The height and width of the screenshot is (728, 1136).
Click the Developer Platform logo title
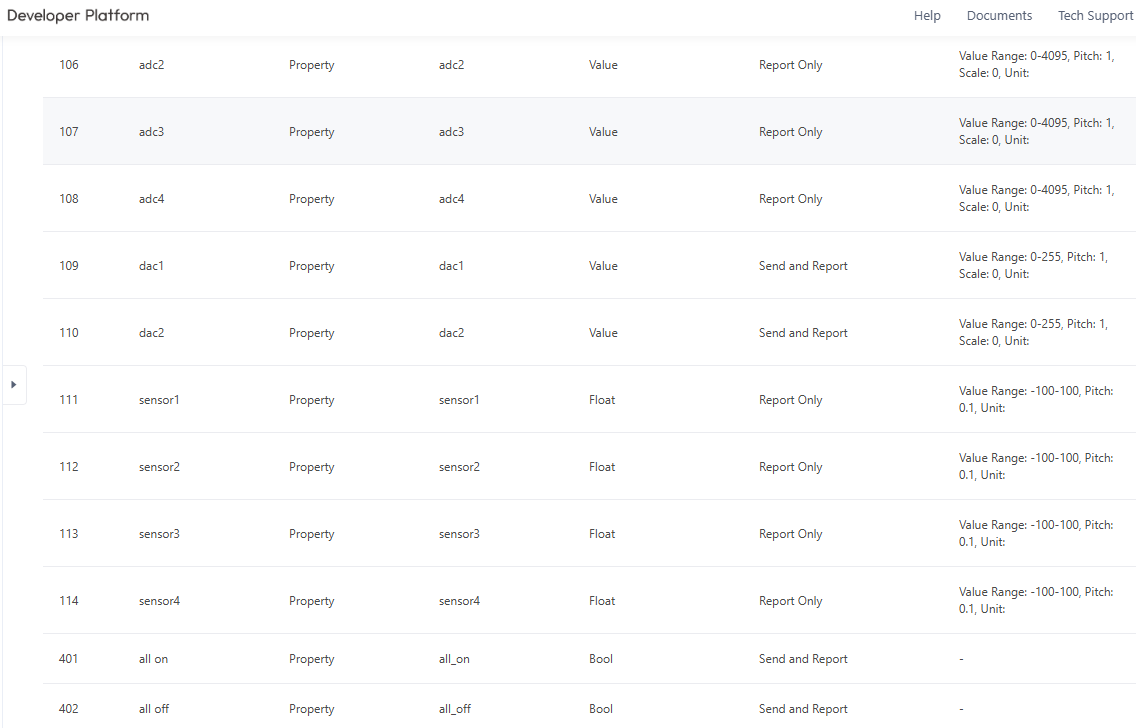78,16
